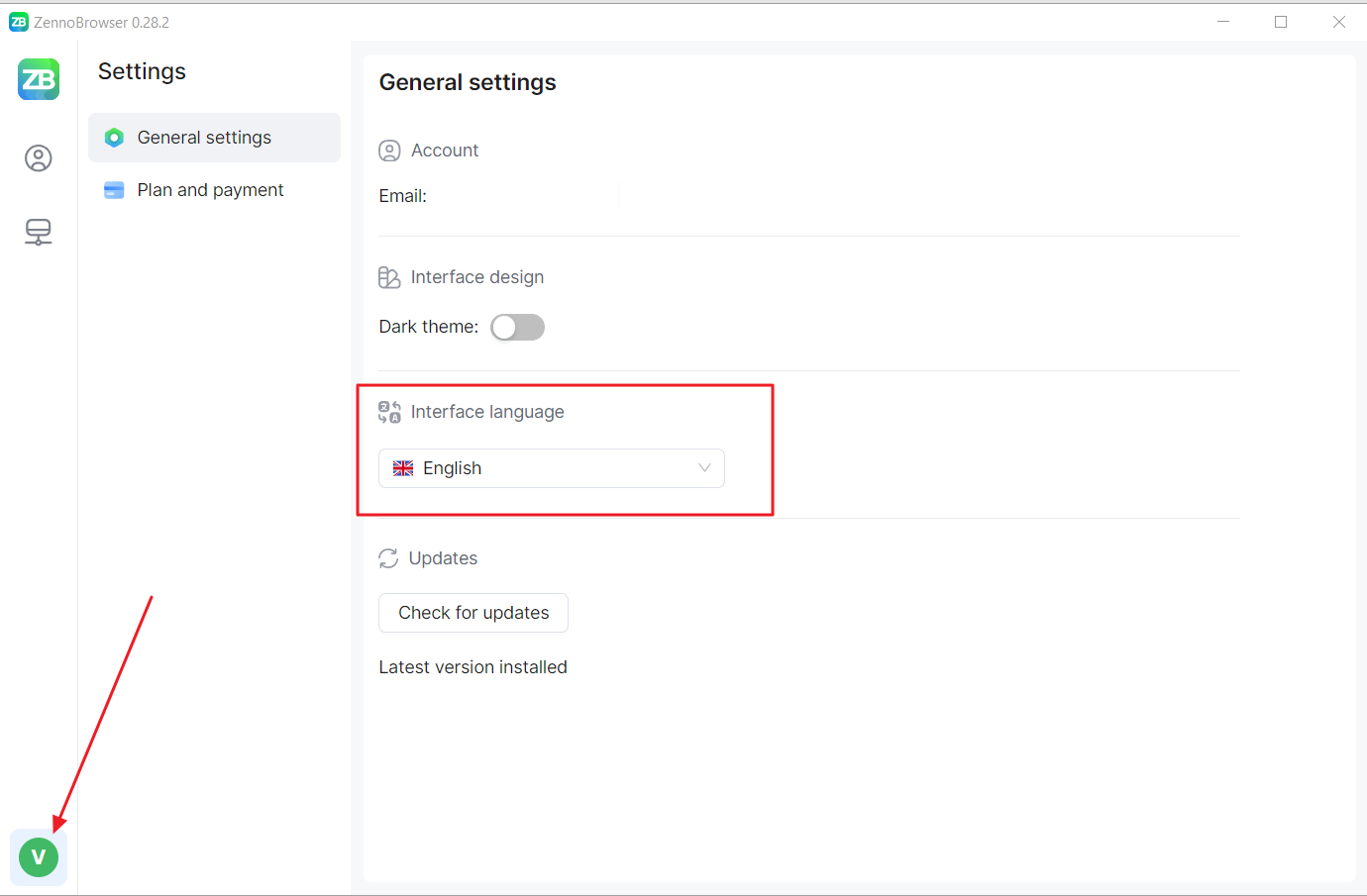Switch to Plan and payment section
This screenshot has height=896, width=1367.
click(x=210, y=190)
